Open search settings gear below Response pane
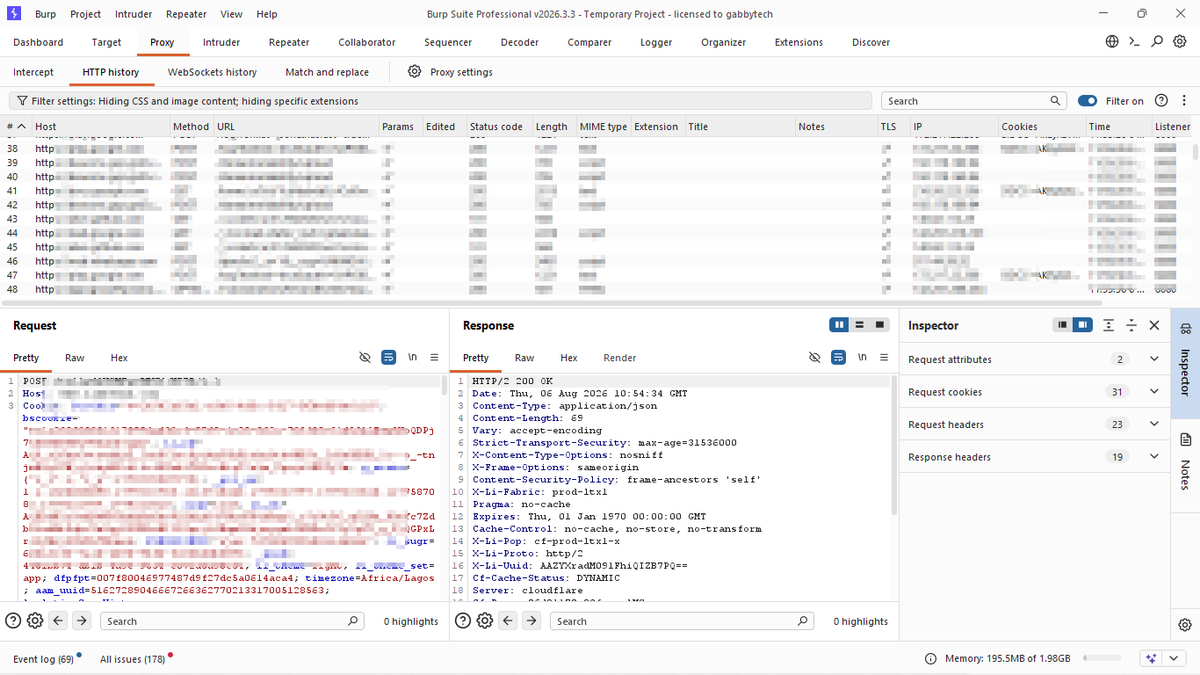The width and height of the screenshot is (1200, 675). point(485,621)
